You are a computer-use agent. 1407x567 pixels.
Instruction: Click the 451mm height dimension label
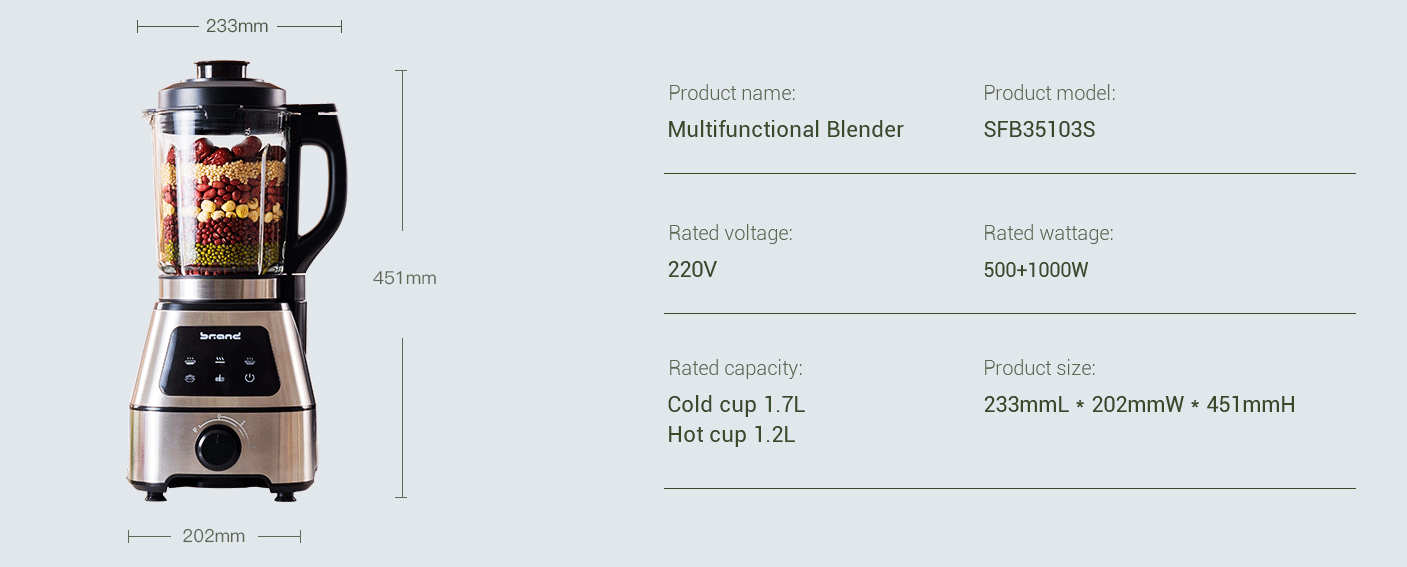tap(405, 278)
